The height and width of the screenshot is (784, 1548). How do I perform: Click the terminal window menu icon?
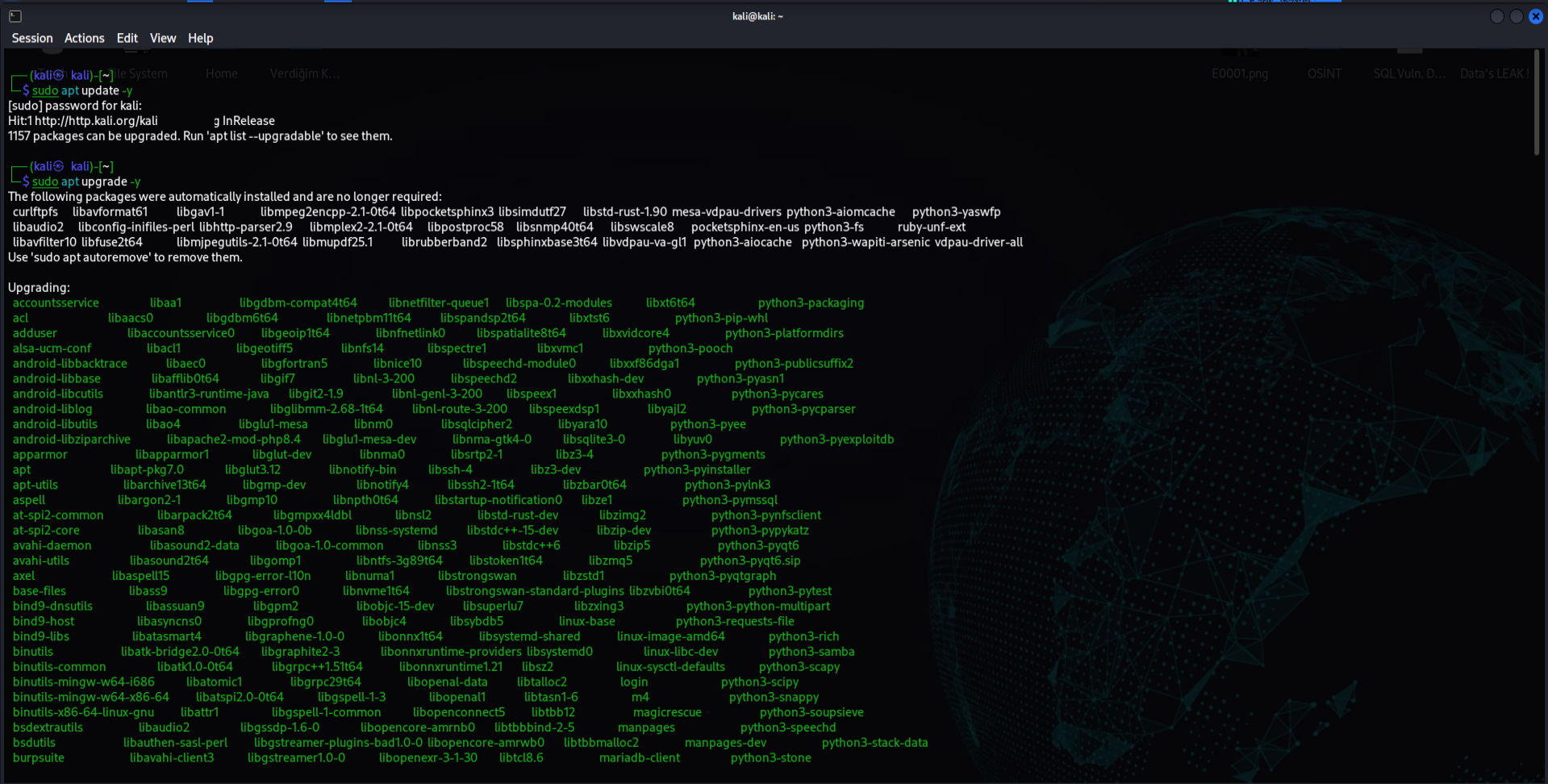[15, 16]
